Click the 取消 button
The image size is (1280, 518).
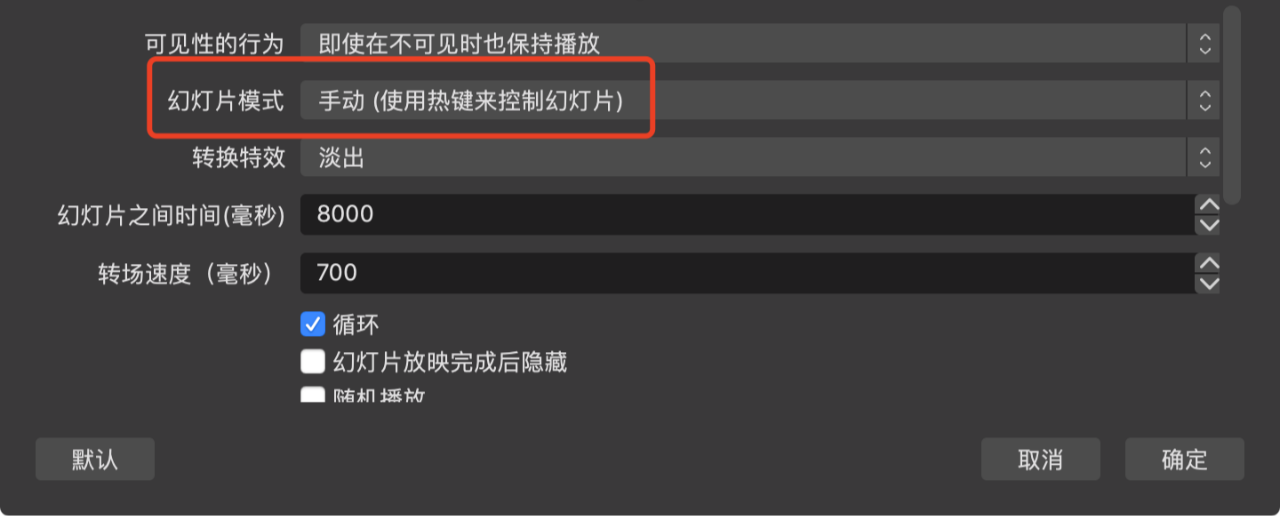(1040, 459)
